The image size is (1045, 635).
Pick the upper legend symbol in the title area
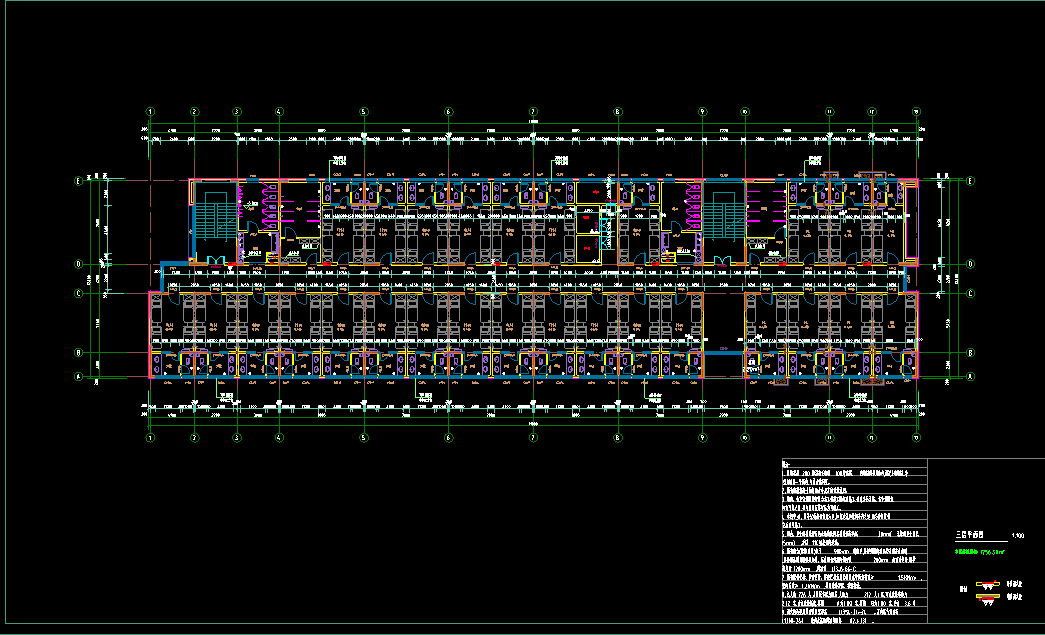pos(990,582)
